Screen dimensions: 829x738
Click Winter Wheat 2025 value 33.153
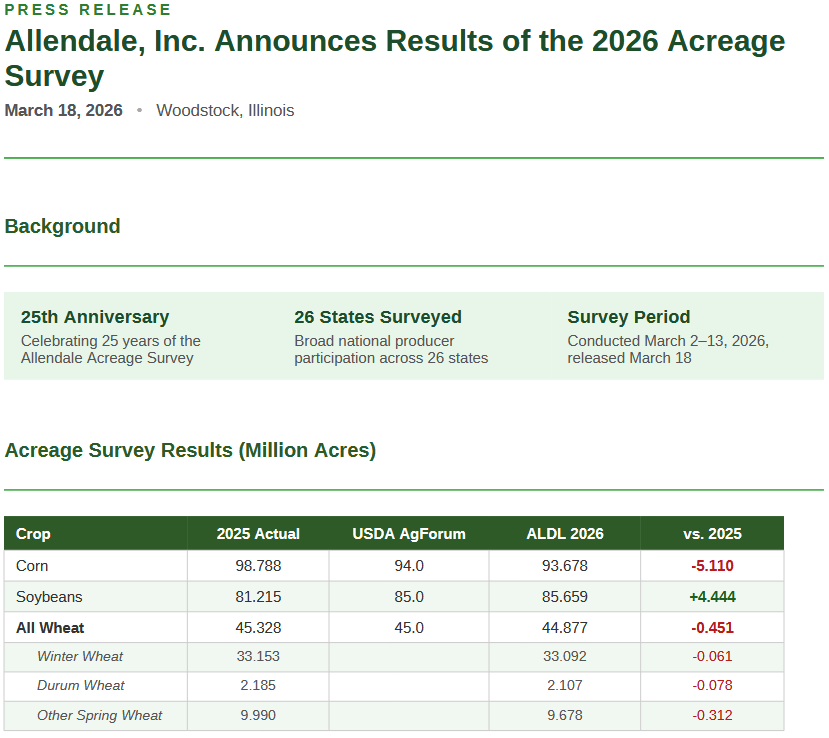(x=258, y=656)
